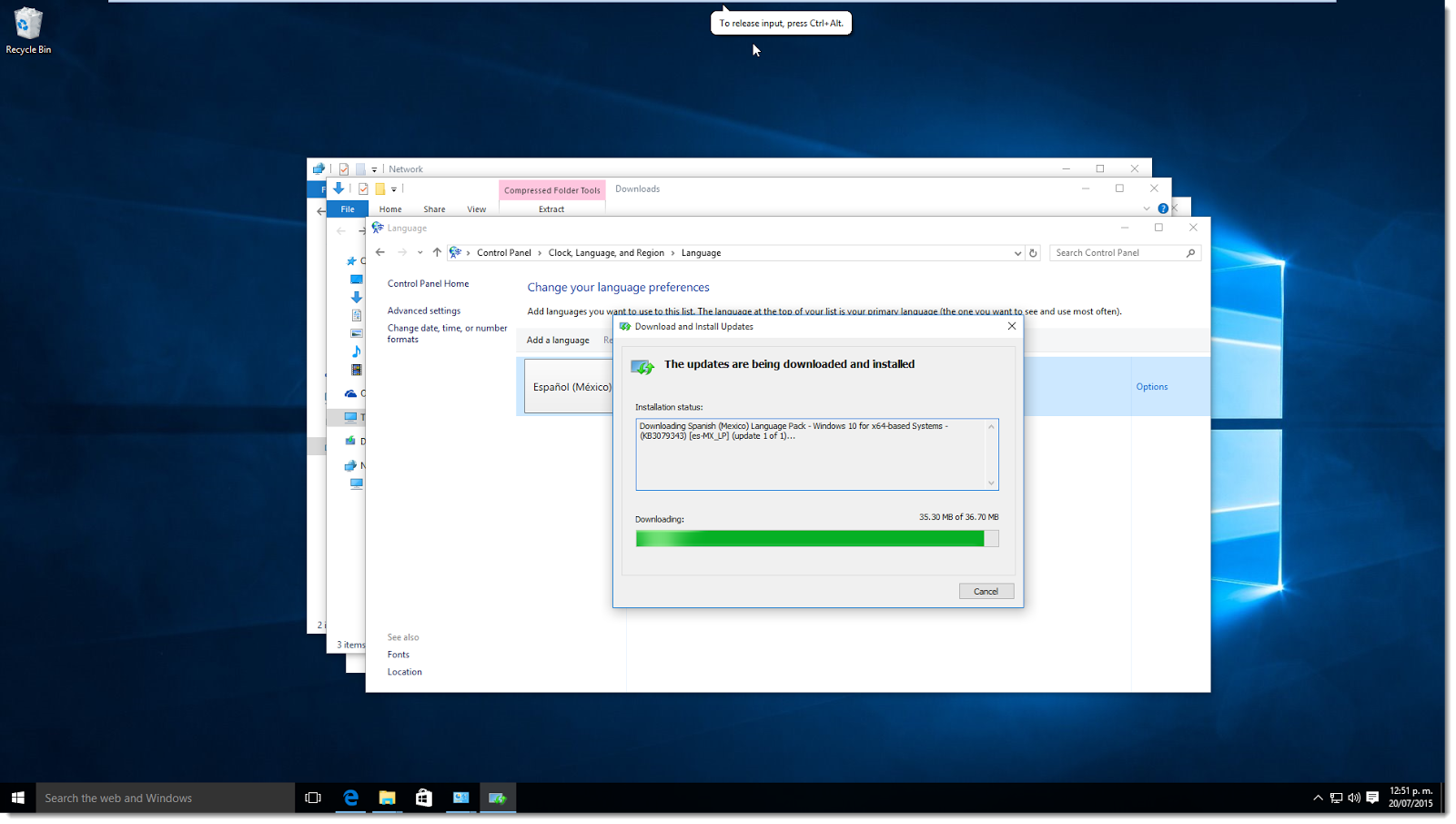Go back in the Language window

(380, 252)
